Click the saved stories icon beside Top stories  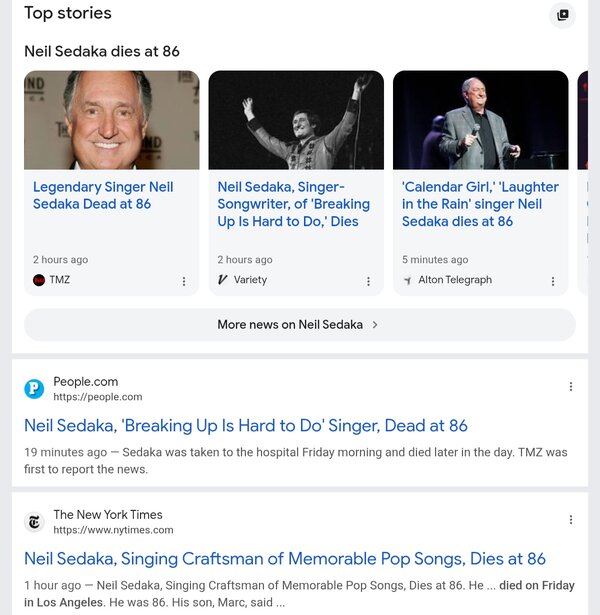point(563,15)
